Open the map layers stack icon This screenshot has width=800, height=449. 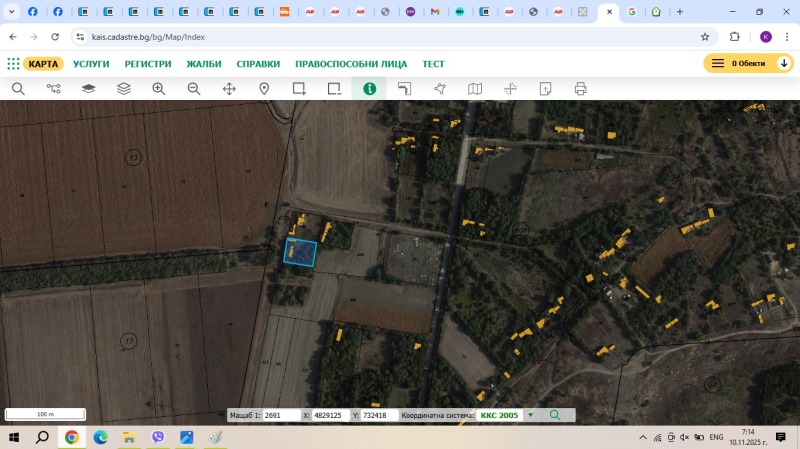pos(124,89)
